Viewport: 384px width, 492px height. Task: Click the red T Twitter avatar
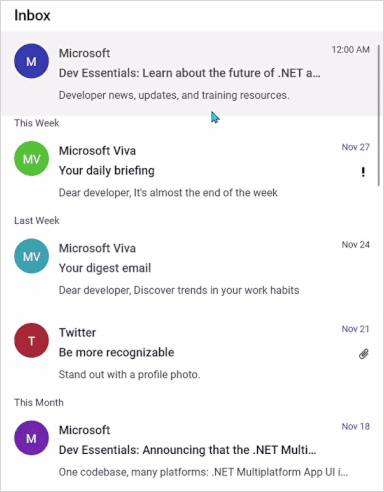[x=31, y=340]
